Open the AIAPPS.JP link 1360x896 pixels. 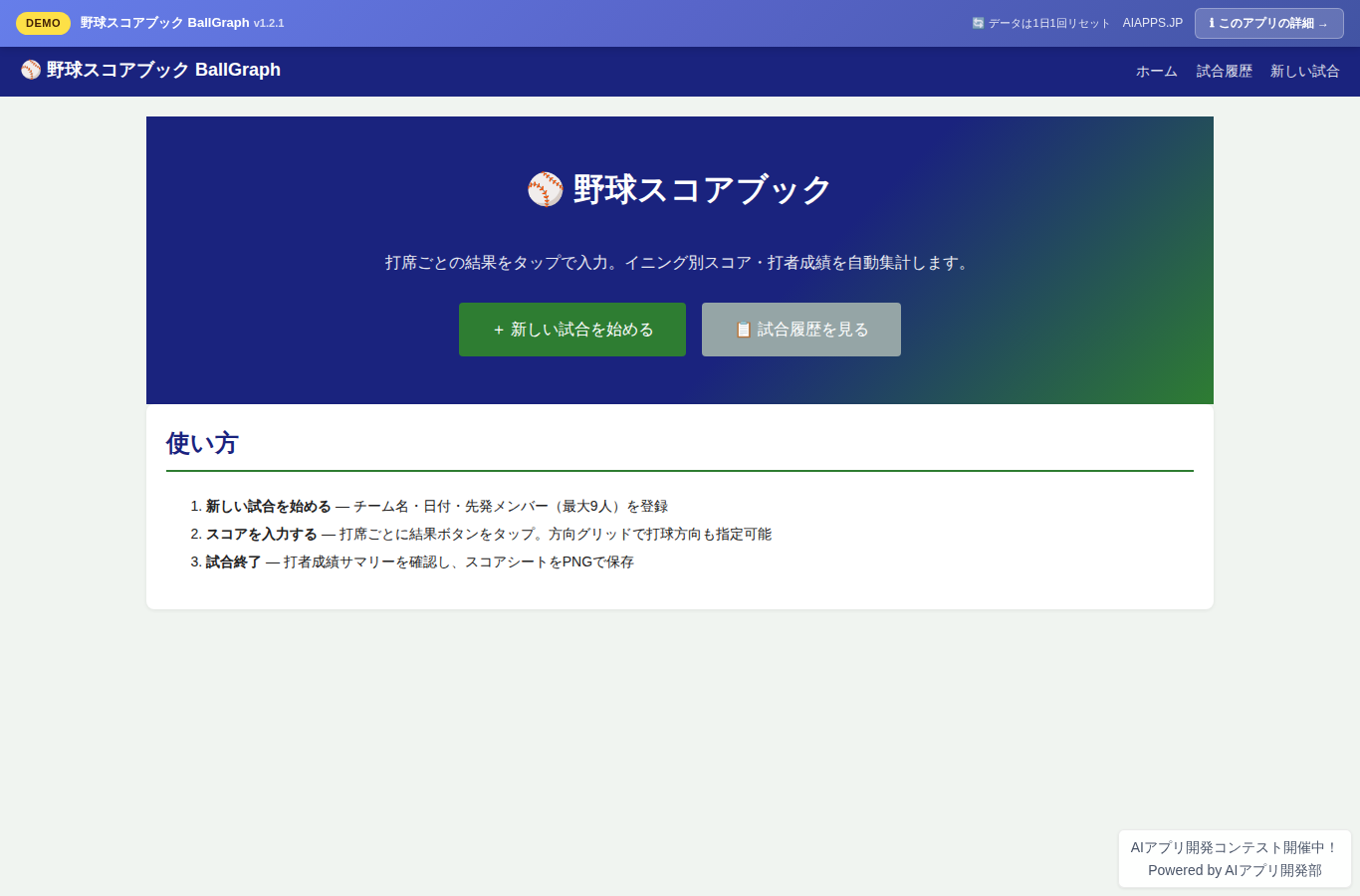[x=1153, y=23]
